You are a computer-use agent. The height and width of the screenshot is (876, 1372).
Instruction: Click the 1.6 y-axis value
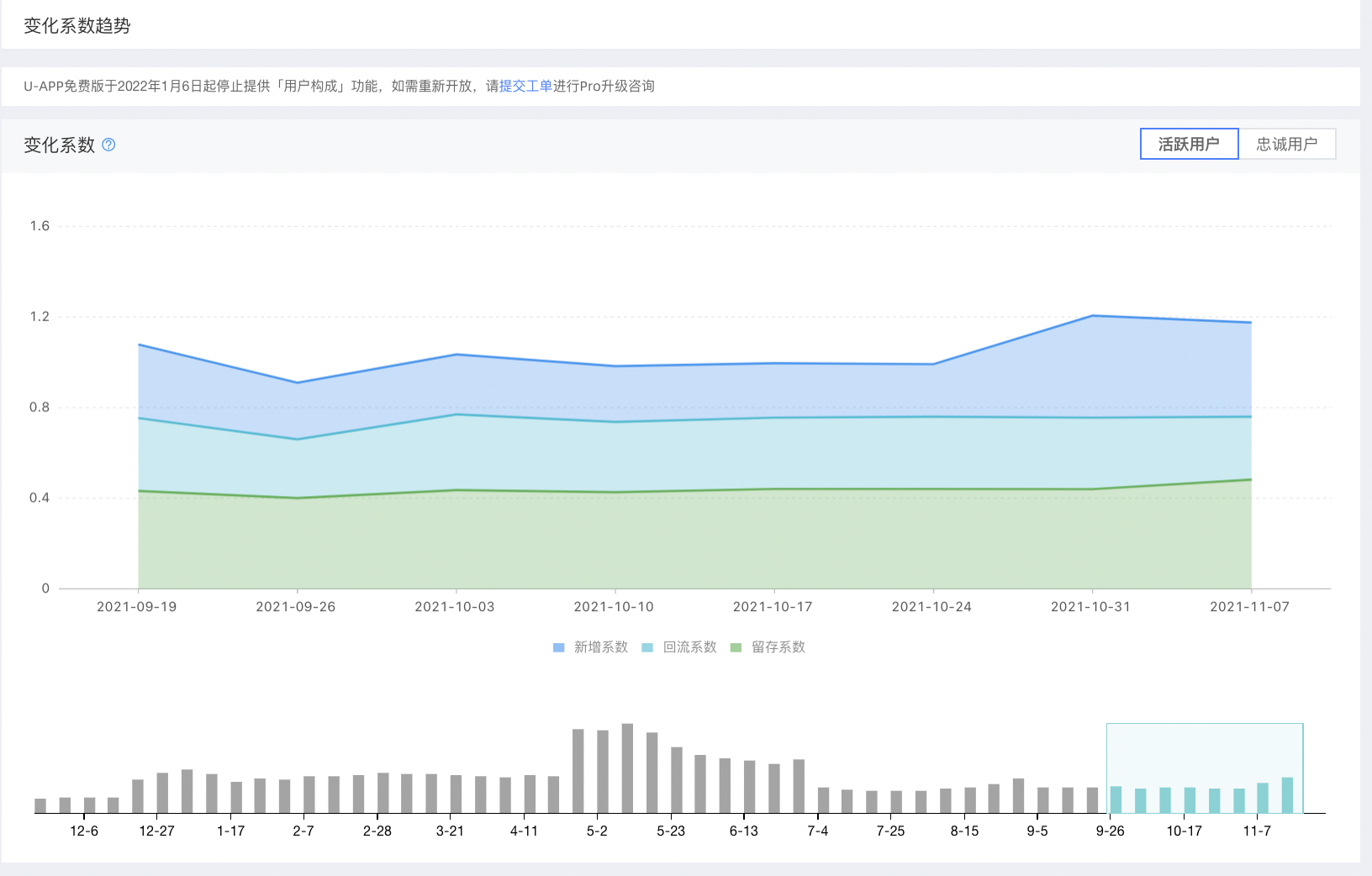pyautogui.click(x=40, y=226)
